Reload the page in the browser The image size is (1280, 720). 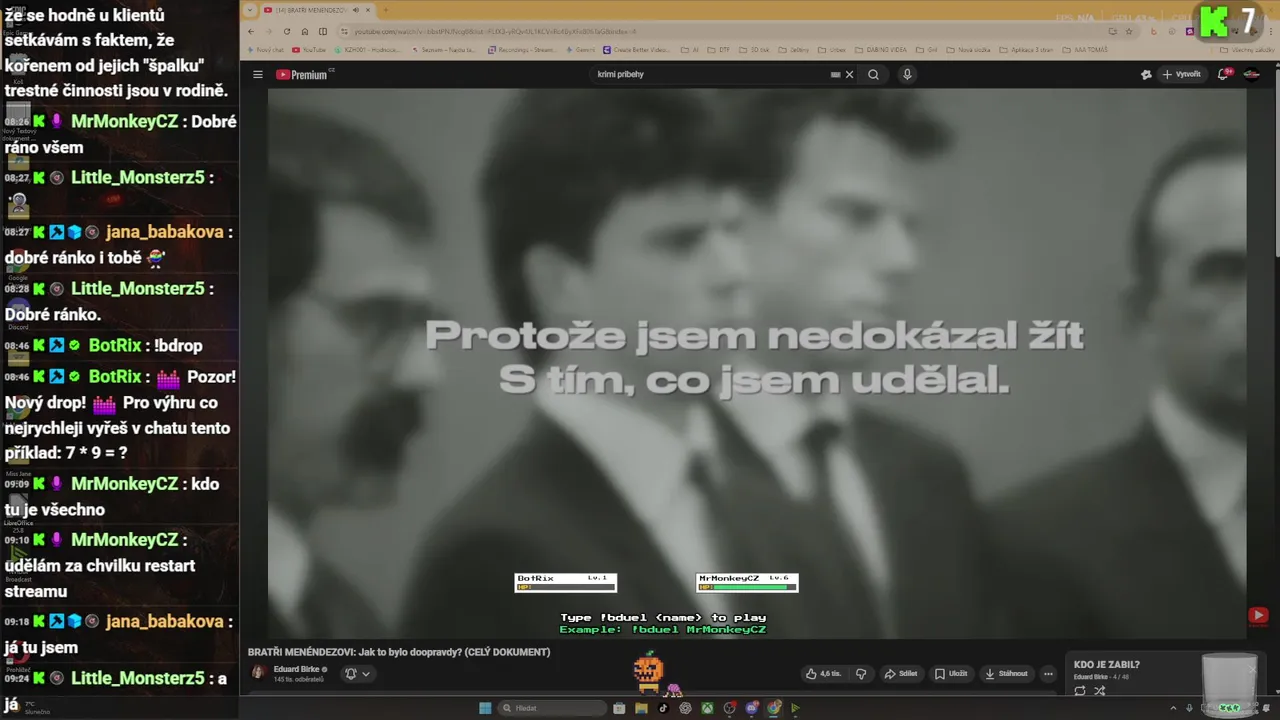287,31
